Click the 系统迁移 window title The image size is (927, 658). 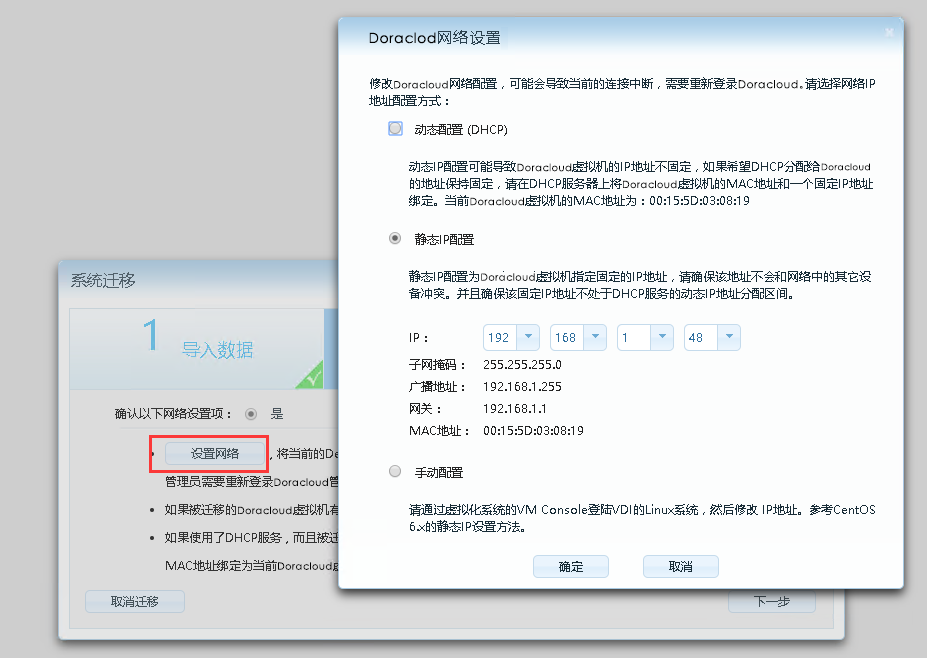(103, 280)
